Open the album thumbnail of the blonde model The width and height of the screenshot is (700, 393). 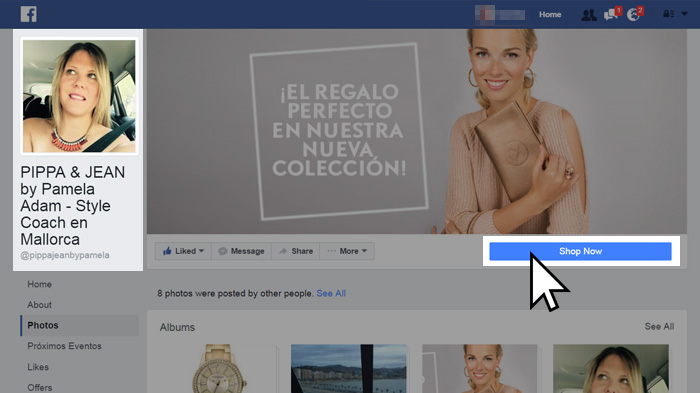coord(480,368)
